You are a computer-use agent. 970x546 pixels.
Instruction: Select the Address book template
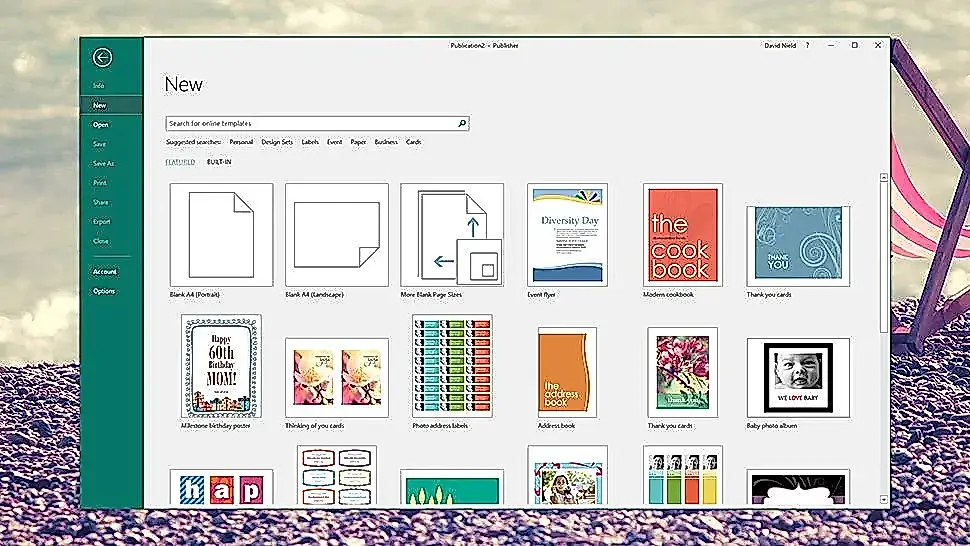pyautogui.click(x=567, y=372)
